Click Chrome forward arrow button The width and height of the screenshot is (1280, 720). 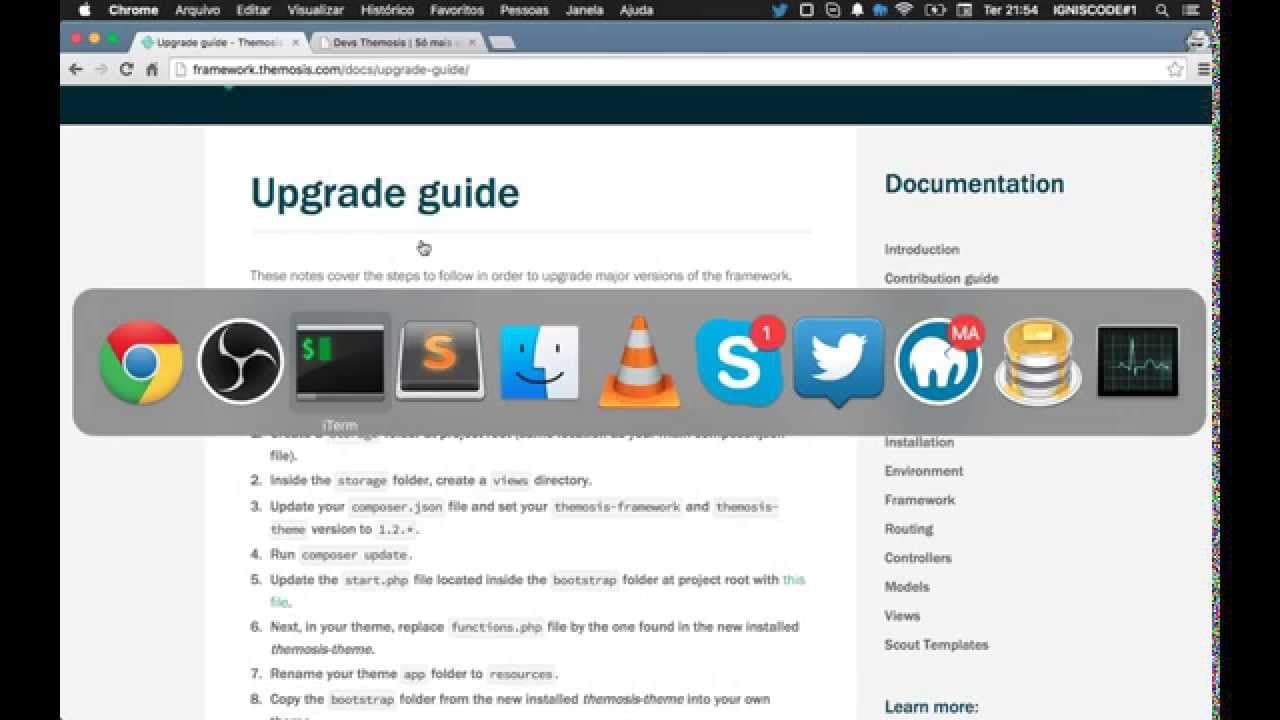coord(101,69)
